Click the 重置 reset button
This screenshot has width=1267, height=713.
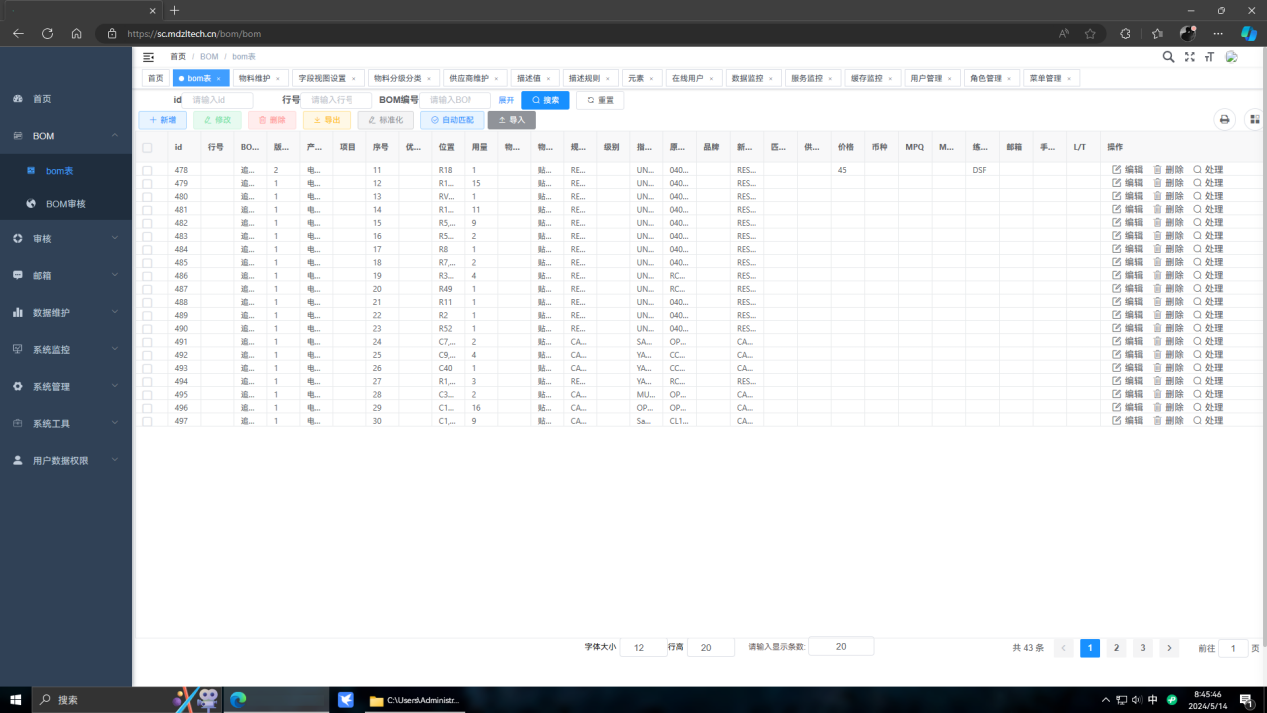(x=600, y=100)
